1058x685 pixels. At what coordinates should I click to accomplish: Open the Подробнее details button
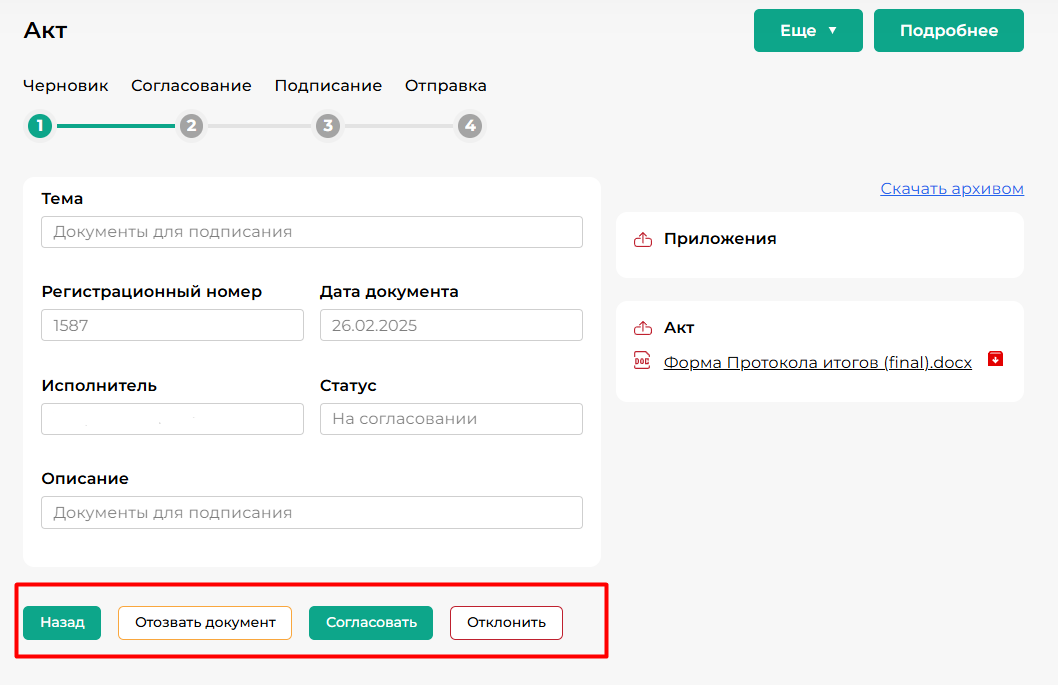click(948, 31)
